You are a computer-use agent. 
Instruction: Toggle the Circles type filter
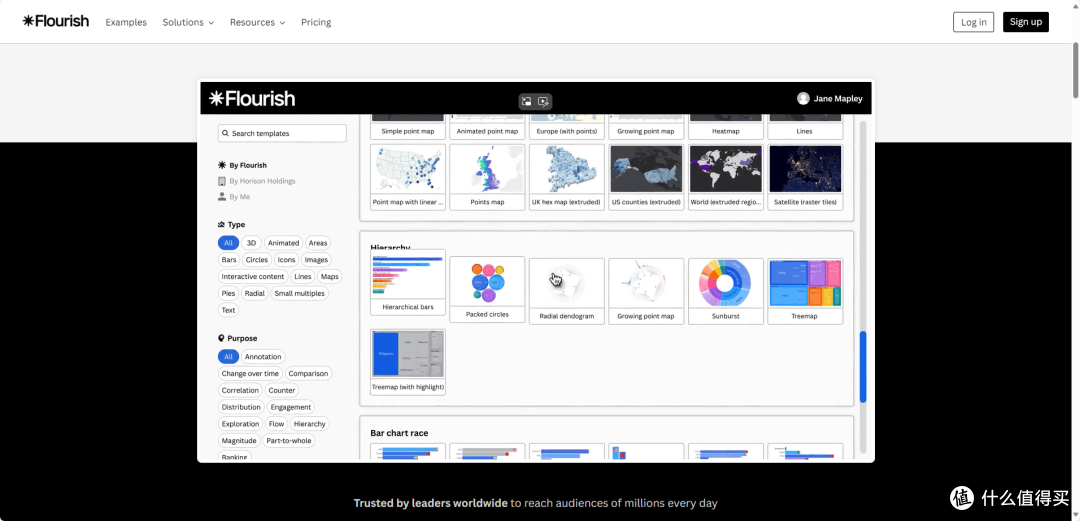click(257, 260)
